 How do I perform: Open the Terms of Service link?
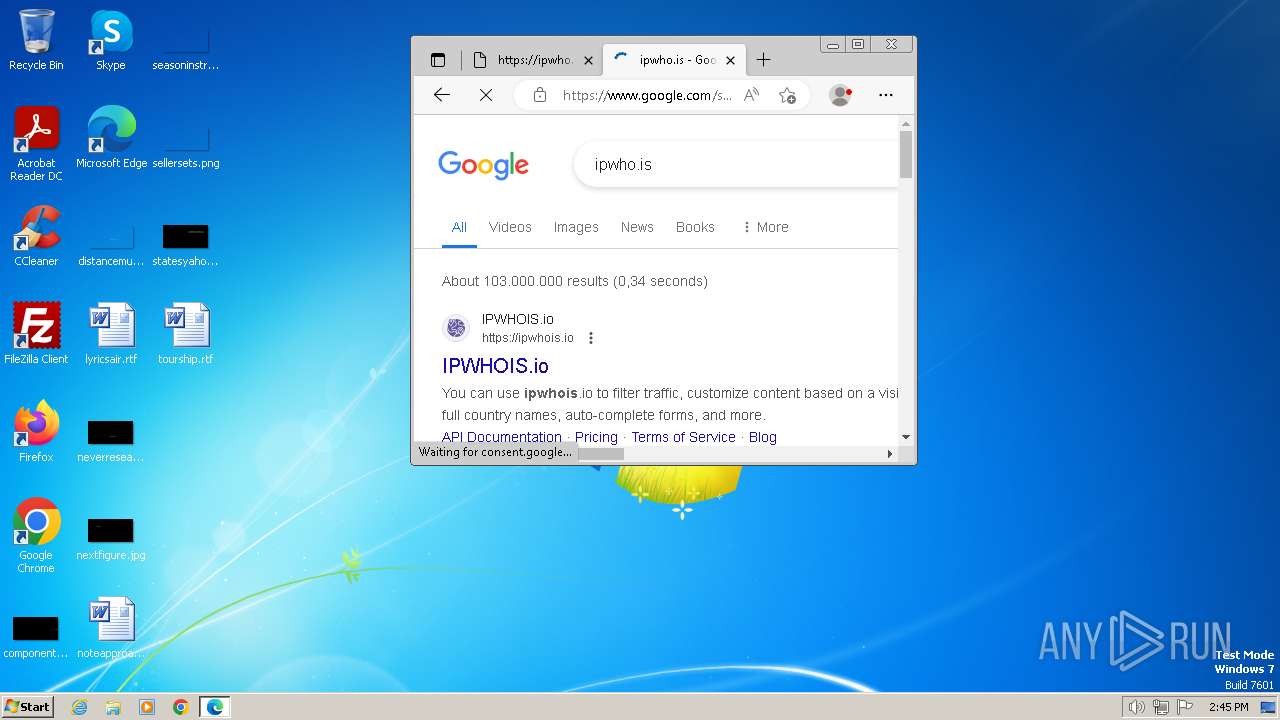coord(683,437)
